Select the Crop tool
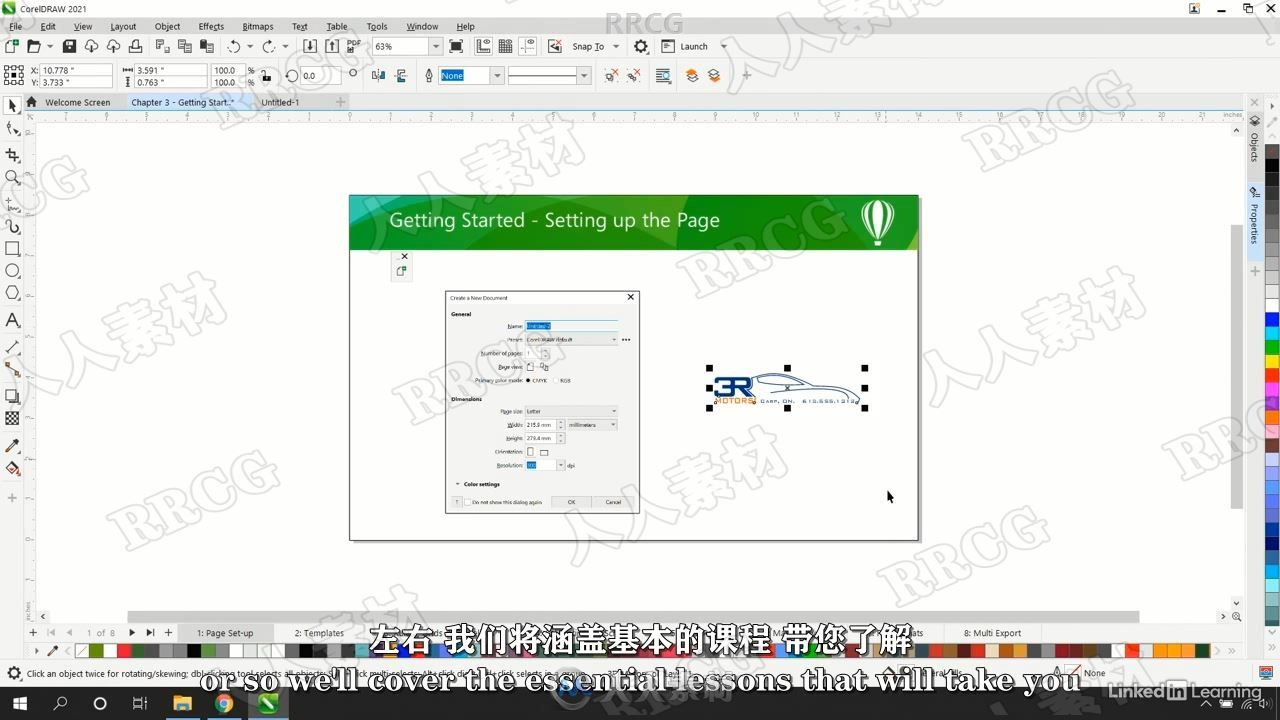 [12, 155]
